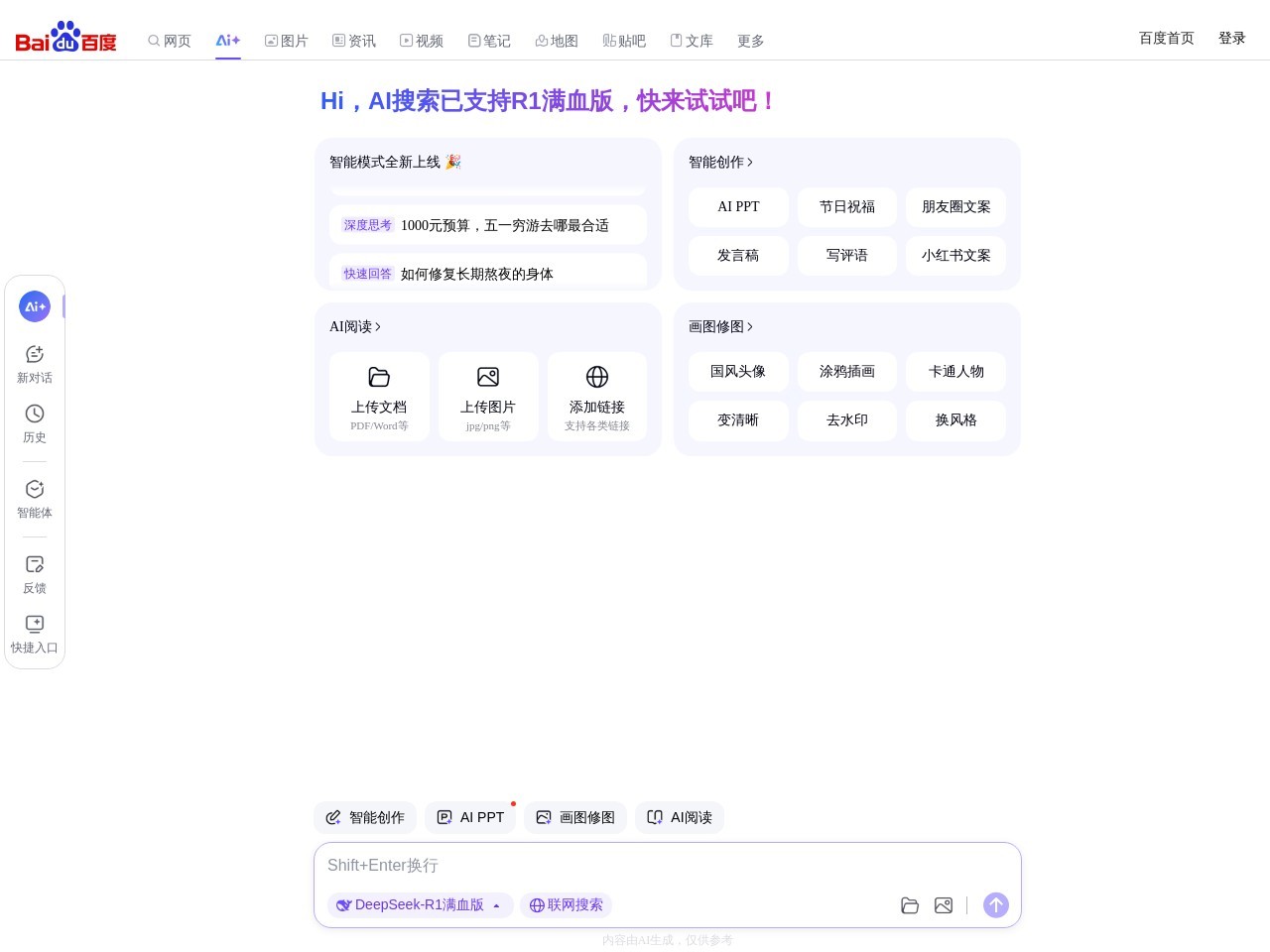Click the 写评语 button
This screenshot has height=952, width=1270.
tap(847, 256)
